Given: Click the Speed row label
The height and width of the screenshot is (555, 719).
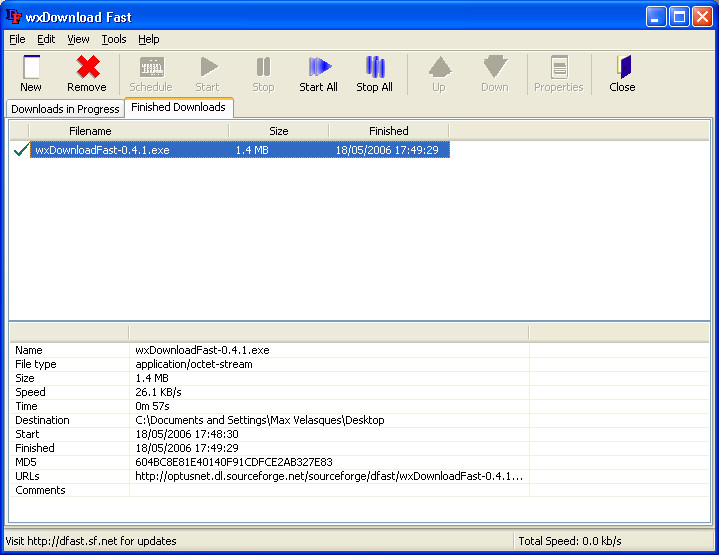Looking at the screenshot, I should 30,392.
